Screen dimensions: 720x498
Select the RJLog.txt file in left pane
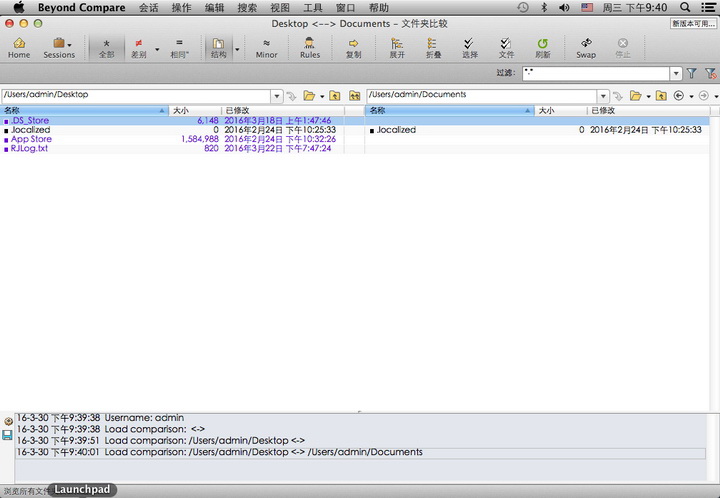coord(29,148)
